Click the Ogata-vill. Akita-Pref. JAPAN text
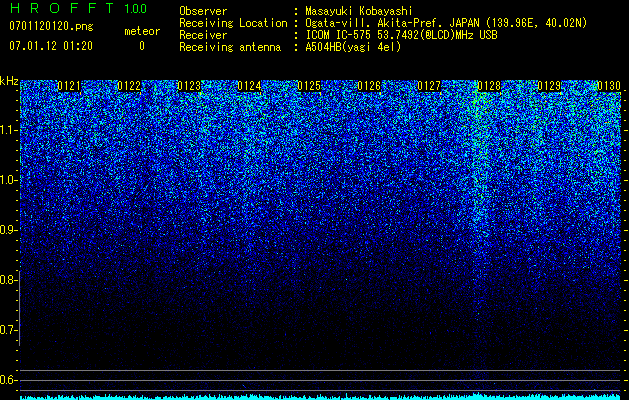Screen dimensions: 629x400 pos(391,23)
